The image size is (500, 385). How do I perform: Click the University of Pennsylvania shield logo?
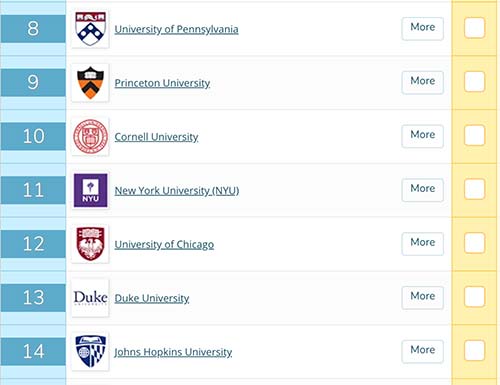click(90, 29)
